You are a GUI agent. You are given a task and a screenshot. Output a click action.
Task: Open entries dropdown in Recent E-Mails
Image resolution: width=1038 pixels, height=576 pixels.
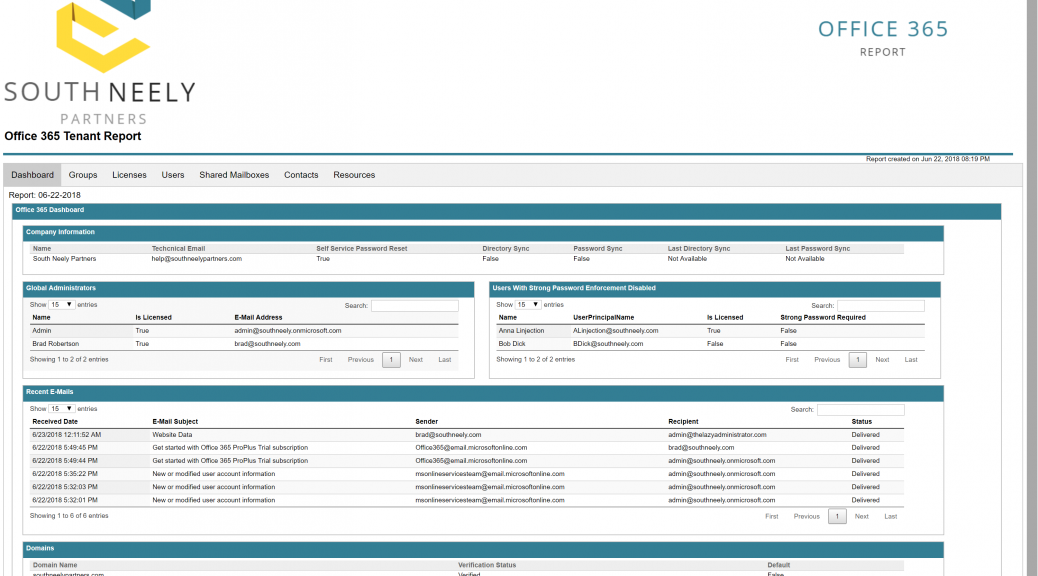[x=62, y=408]
